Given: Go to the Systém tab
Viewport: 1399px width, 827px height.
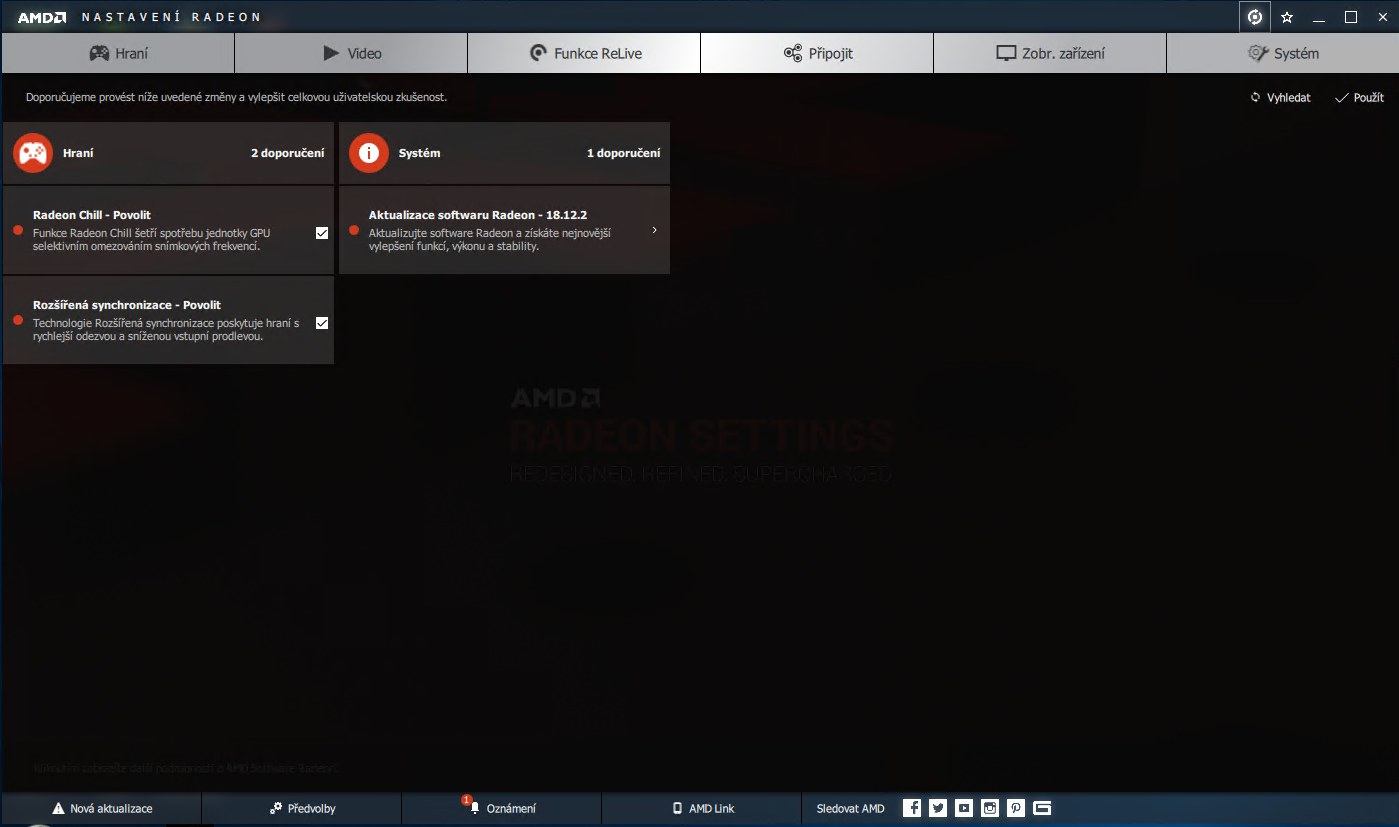Looking at the screenshot, I should click(1283, 53).
